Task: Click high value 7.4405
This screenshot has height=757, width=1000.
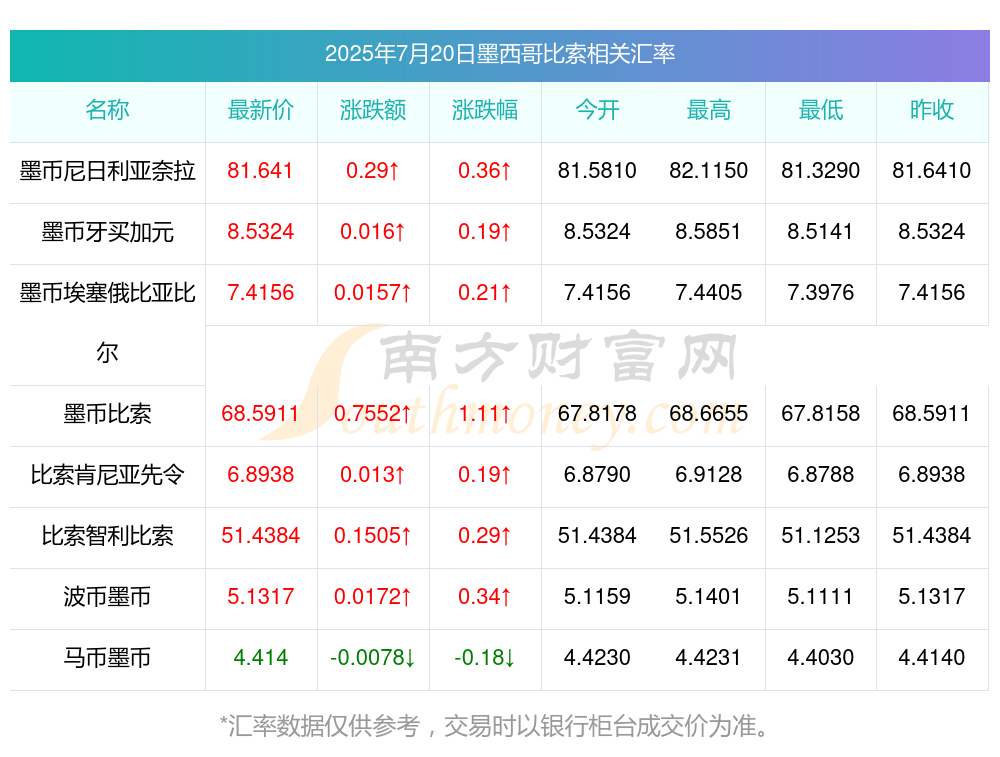Action: click(x=709, y=293)
